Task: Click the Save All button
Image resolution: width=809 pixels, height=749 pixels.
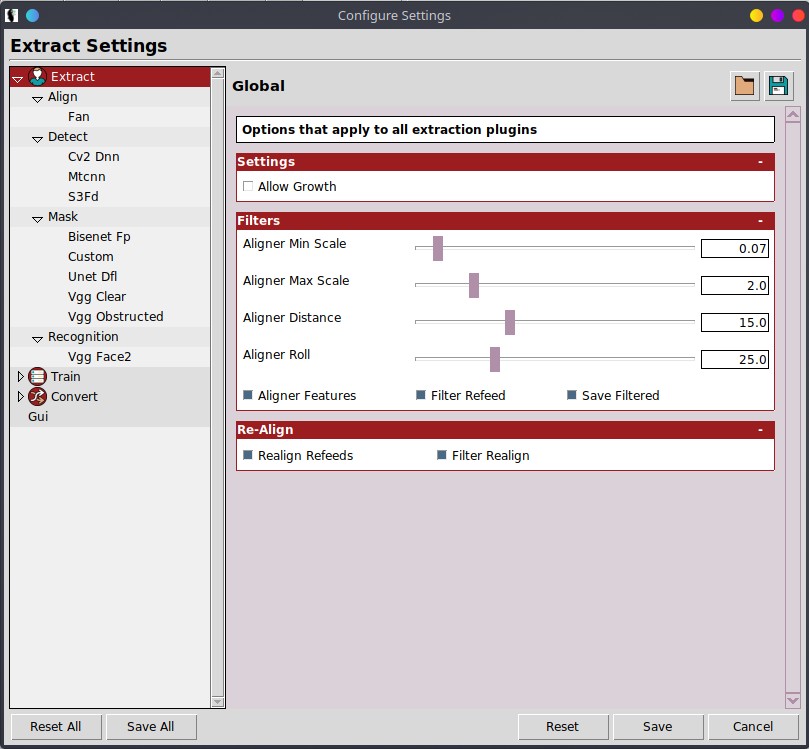Action: [151, 726]
